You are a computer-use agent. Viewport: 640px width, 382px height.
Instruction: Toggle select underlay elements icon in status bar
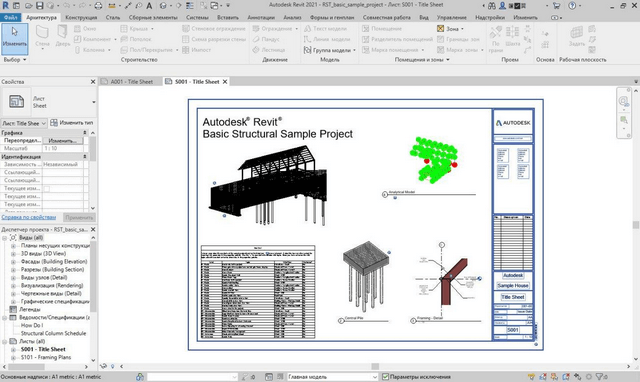tap(542, 377)
